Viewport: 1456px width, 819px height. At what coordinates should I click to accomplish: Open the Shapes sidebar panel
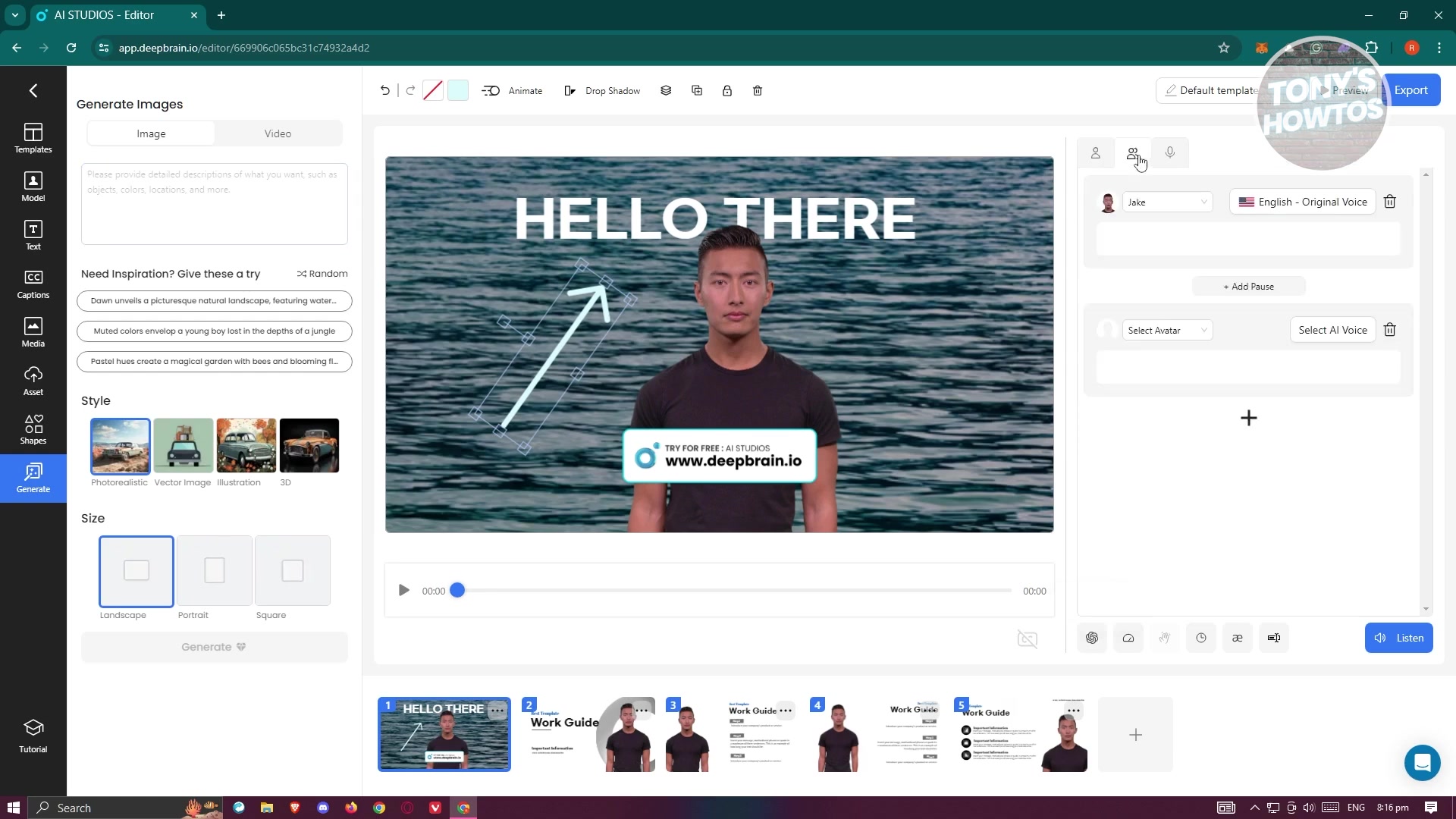33,429
